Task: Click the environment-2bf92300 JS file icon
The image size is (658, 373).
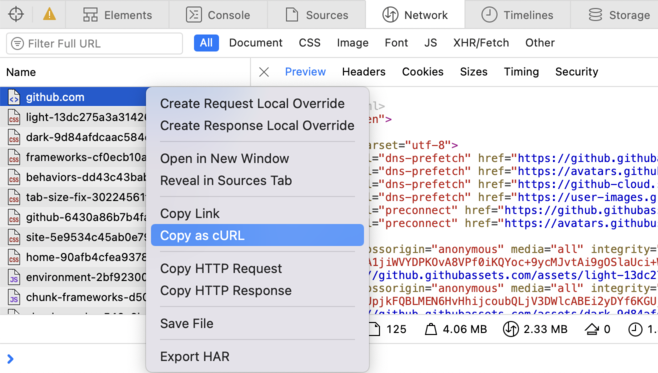Action: point(14,277)
